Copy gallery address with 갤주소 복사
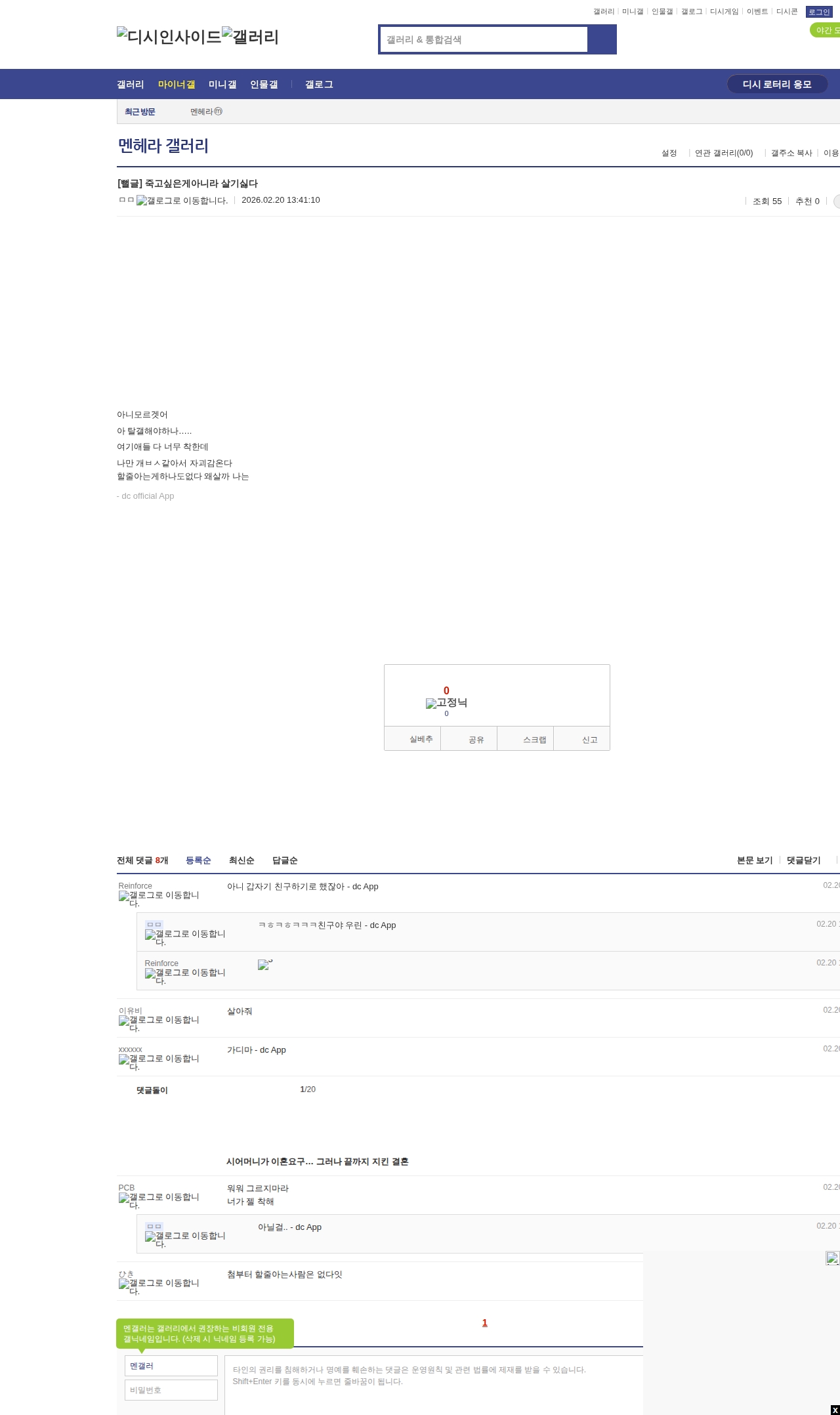This screenshot has width=840, height=1415. pos(791,153)
